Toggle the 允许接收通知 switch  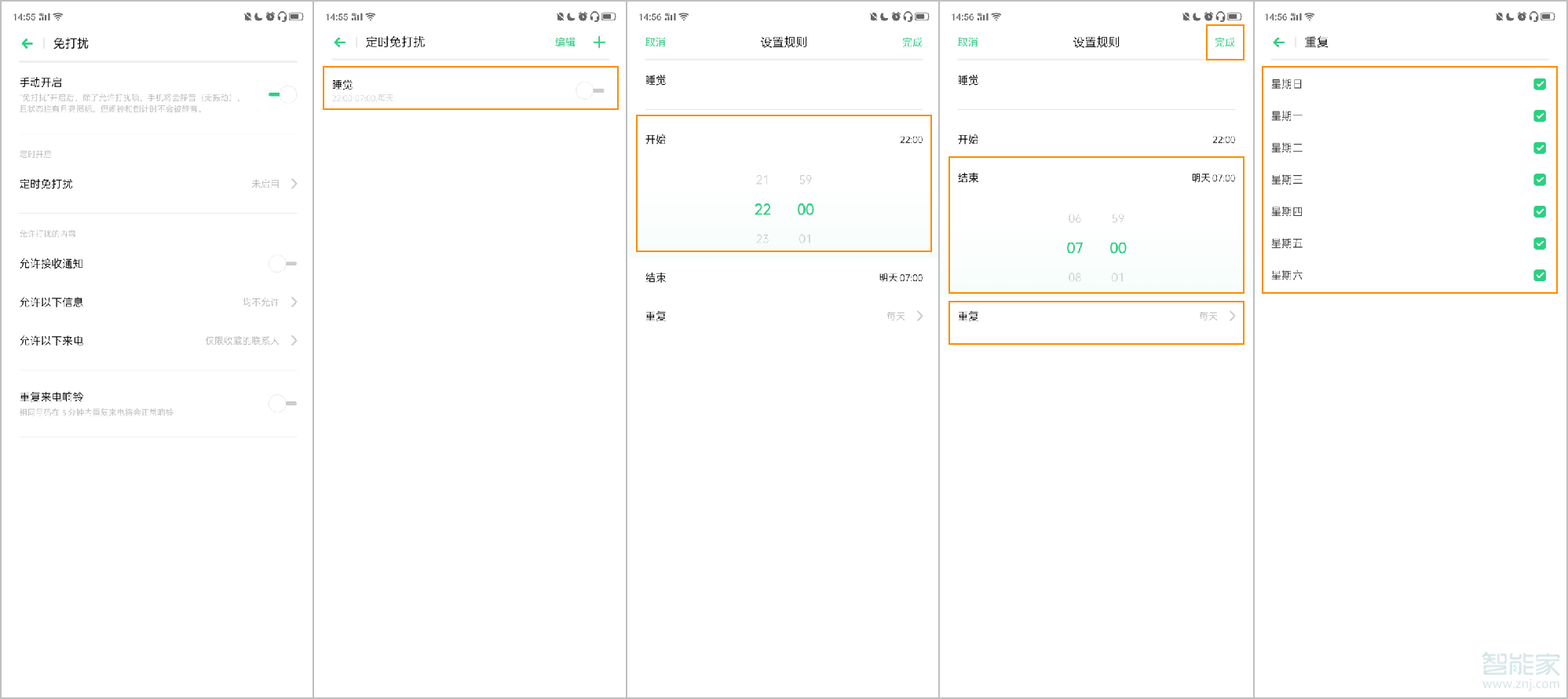pyautogui.click(x=283, y=263)
